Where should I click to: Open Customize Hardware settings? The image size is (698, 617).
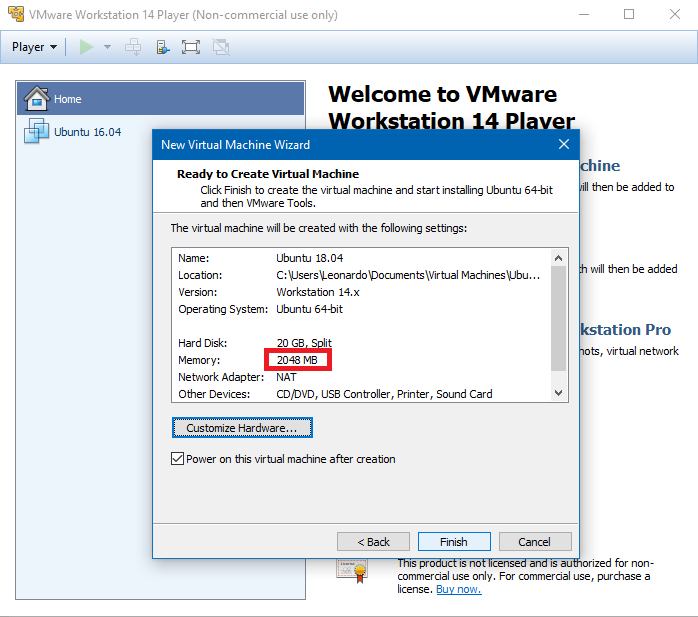(242, 428)
